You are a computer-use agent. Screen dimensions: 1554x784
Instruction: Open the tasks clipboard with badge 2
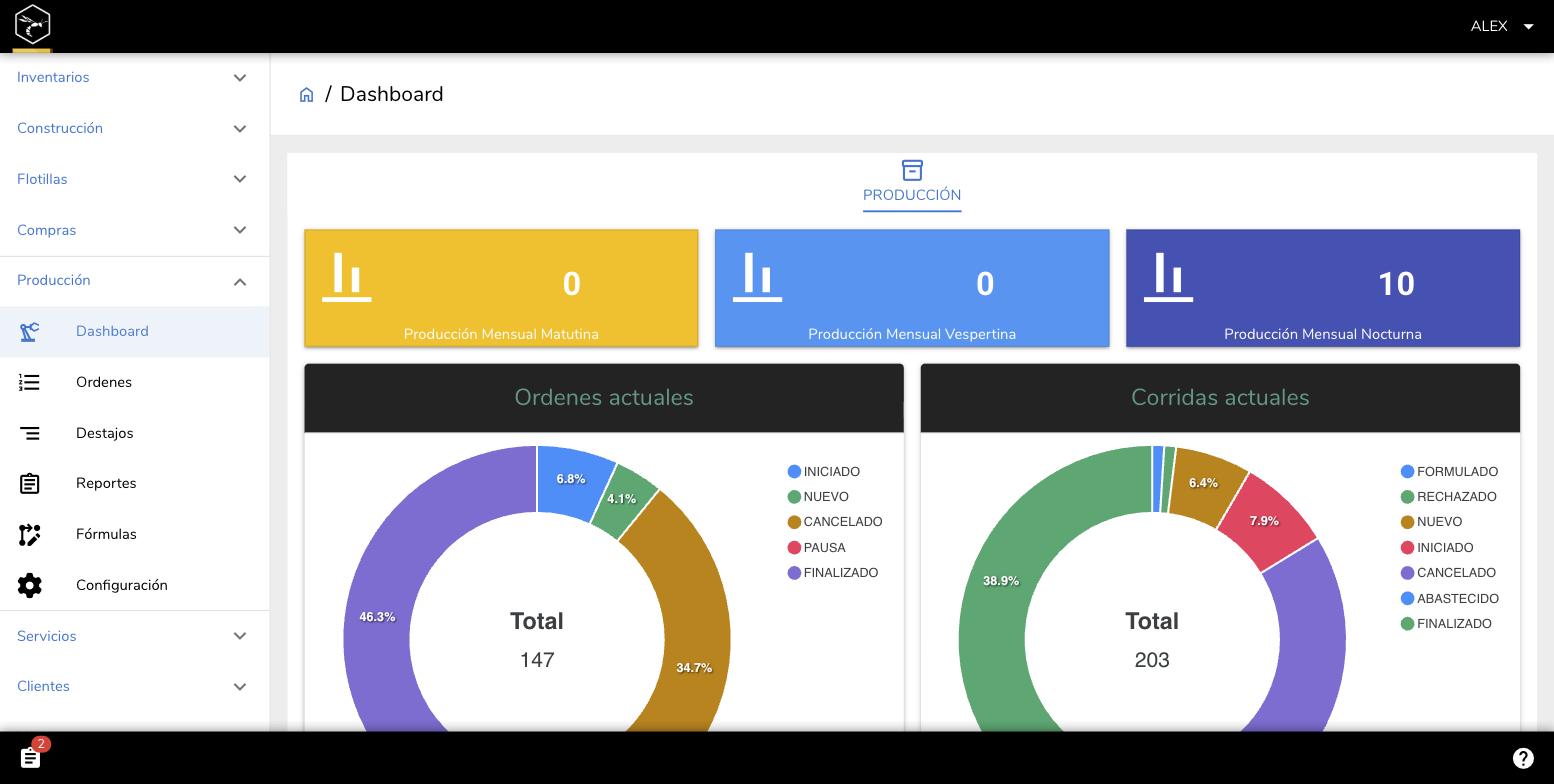[x=31, y=757]
